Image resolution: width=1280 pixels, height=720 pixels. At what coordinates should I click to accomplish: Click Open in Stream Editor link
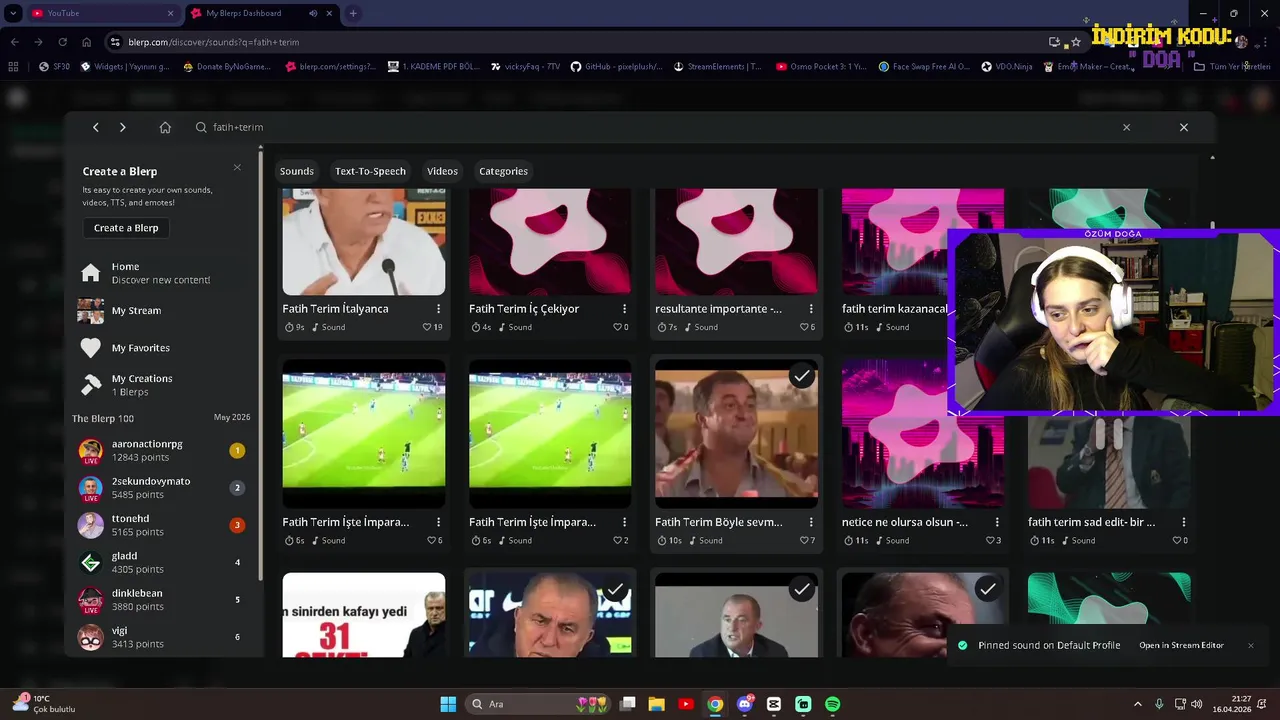(1181, 645)
